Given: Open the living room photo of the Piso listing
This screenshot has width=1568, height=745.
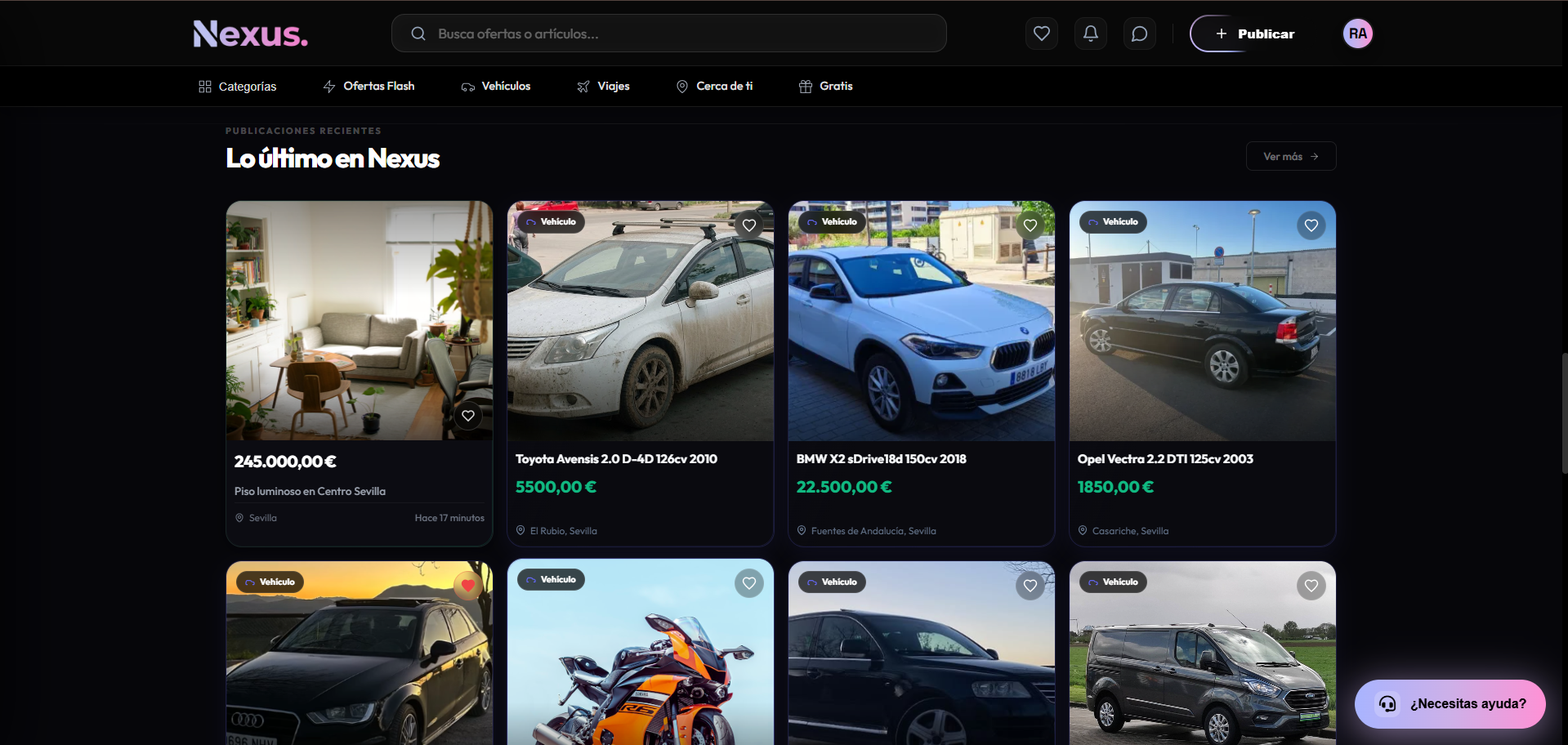Looking at the screenshot, I should tap(360, 321).
